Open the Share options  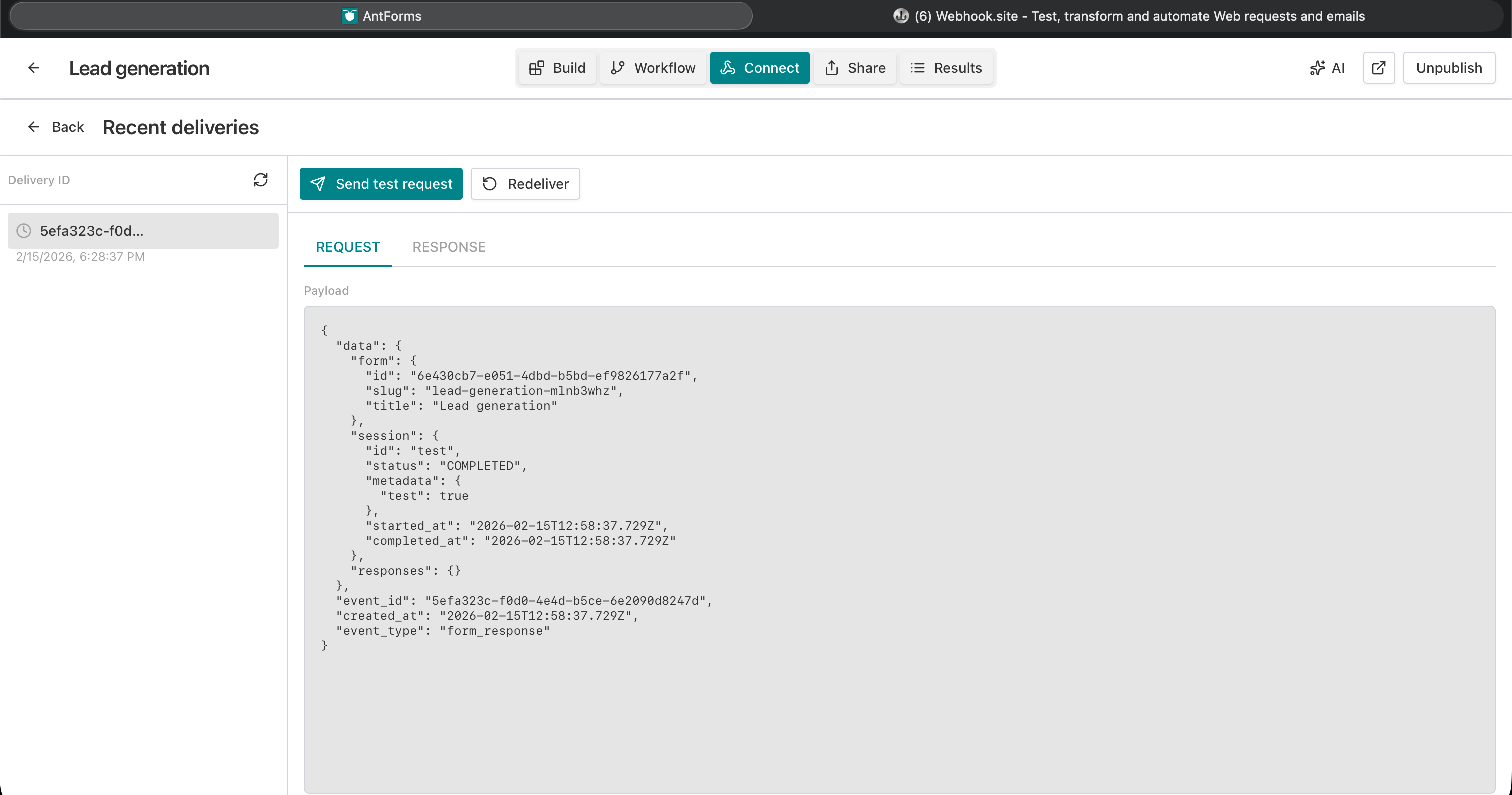click(854, 67)
